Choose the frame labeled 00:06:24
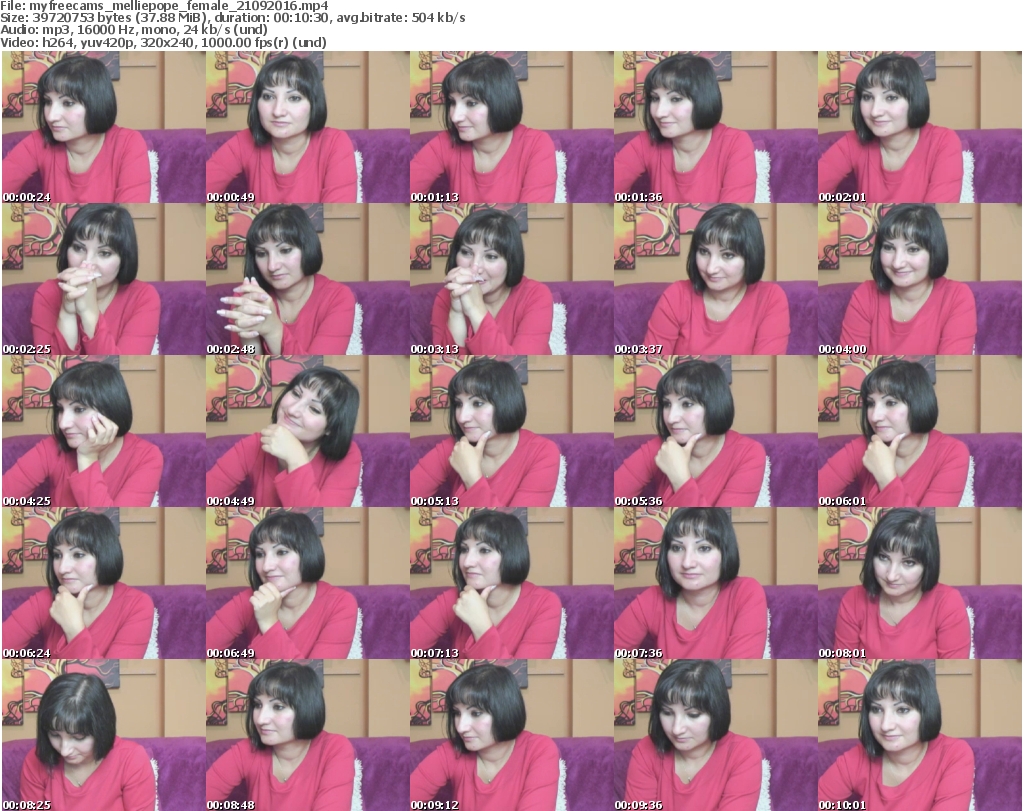 pos(103,583)
